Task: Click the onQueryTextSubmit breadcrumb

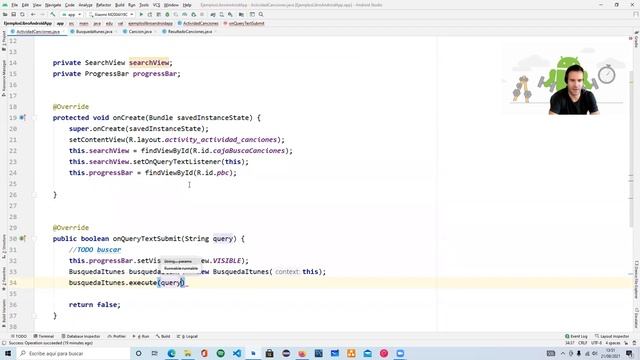Action: (x=244, y=23)
